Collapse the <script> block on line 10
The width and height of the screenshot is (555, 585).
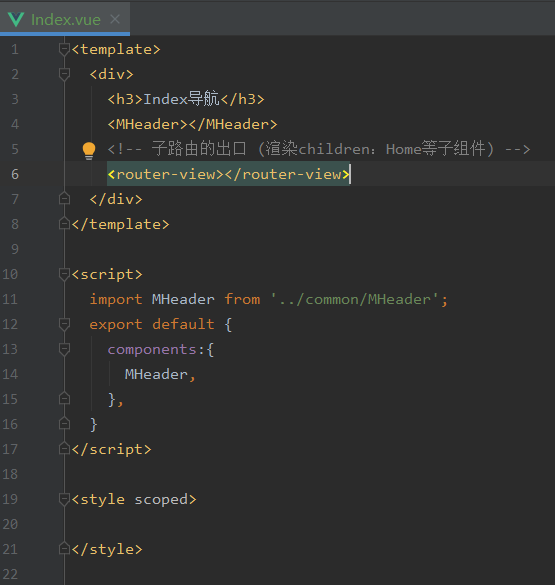pos(64,274)
